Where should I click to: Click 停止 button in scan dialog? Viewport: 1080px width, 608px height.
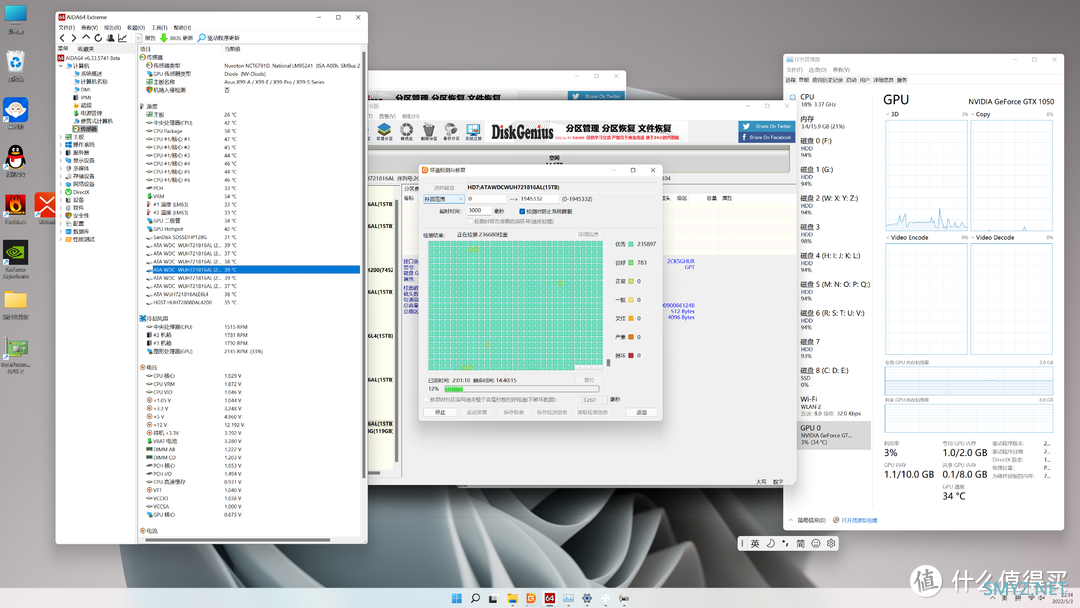(440, 412)
